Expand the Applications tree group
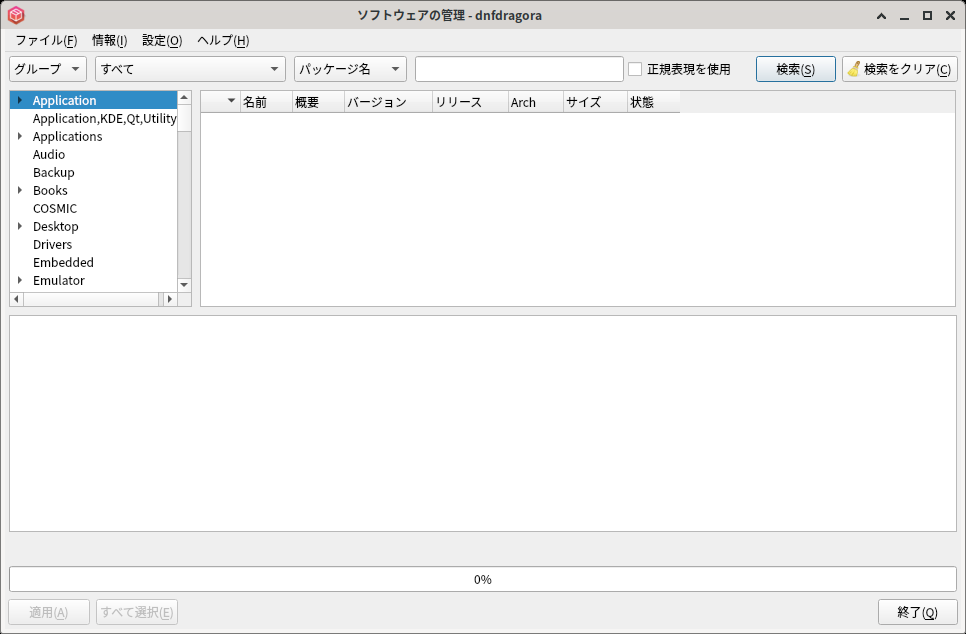The width and height of the screenshot is (966, 634). [20, 136]
